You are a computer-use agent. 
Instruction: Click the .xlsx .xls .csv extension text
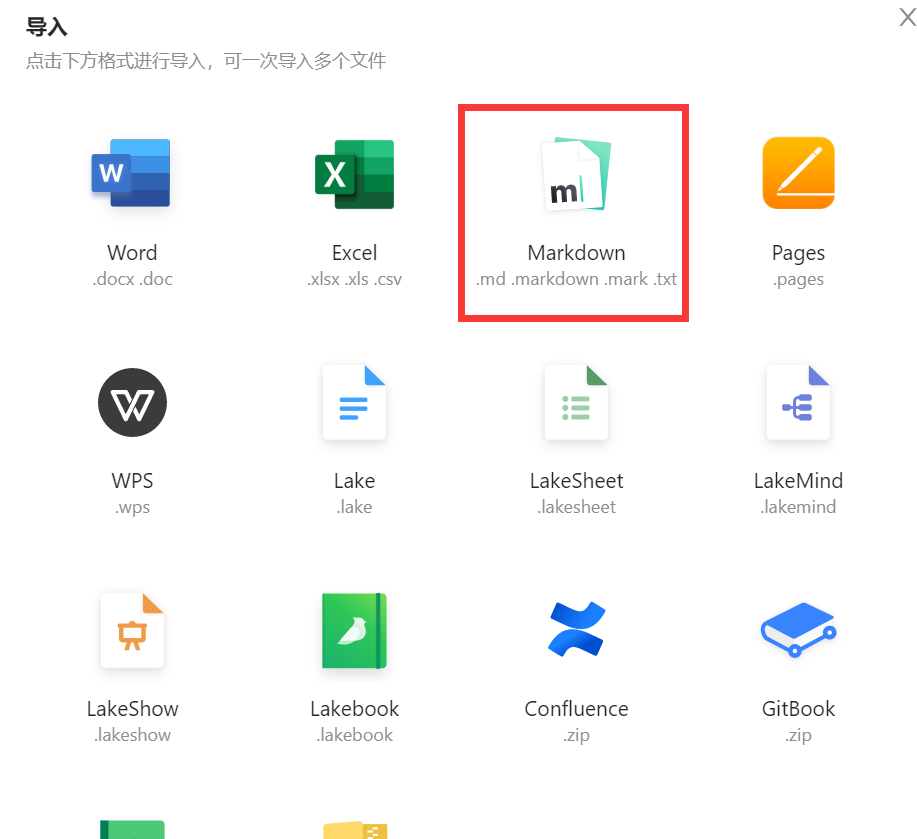(354, 279)
